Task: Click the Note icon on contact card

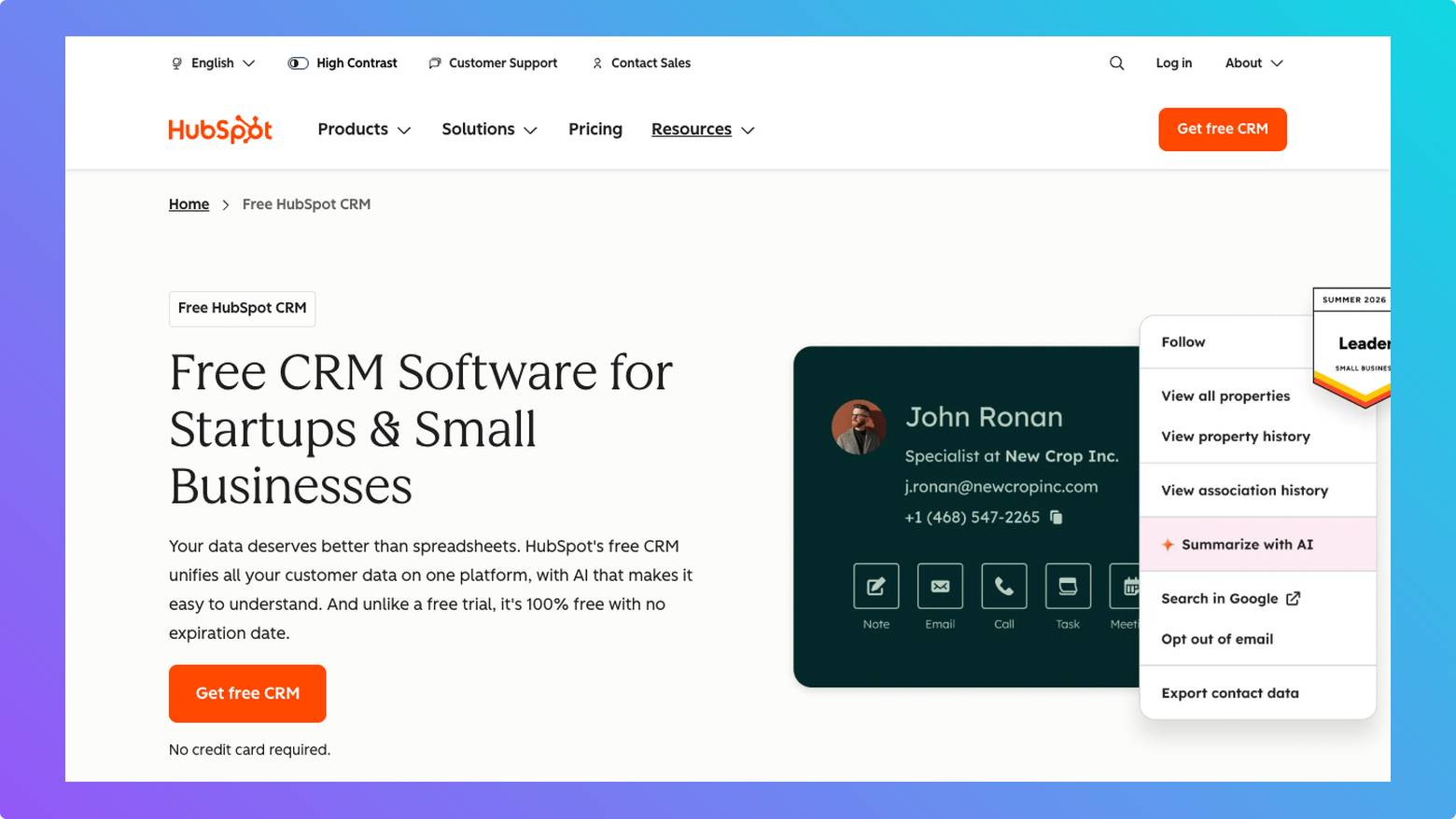Action: (875, 586)
